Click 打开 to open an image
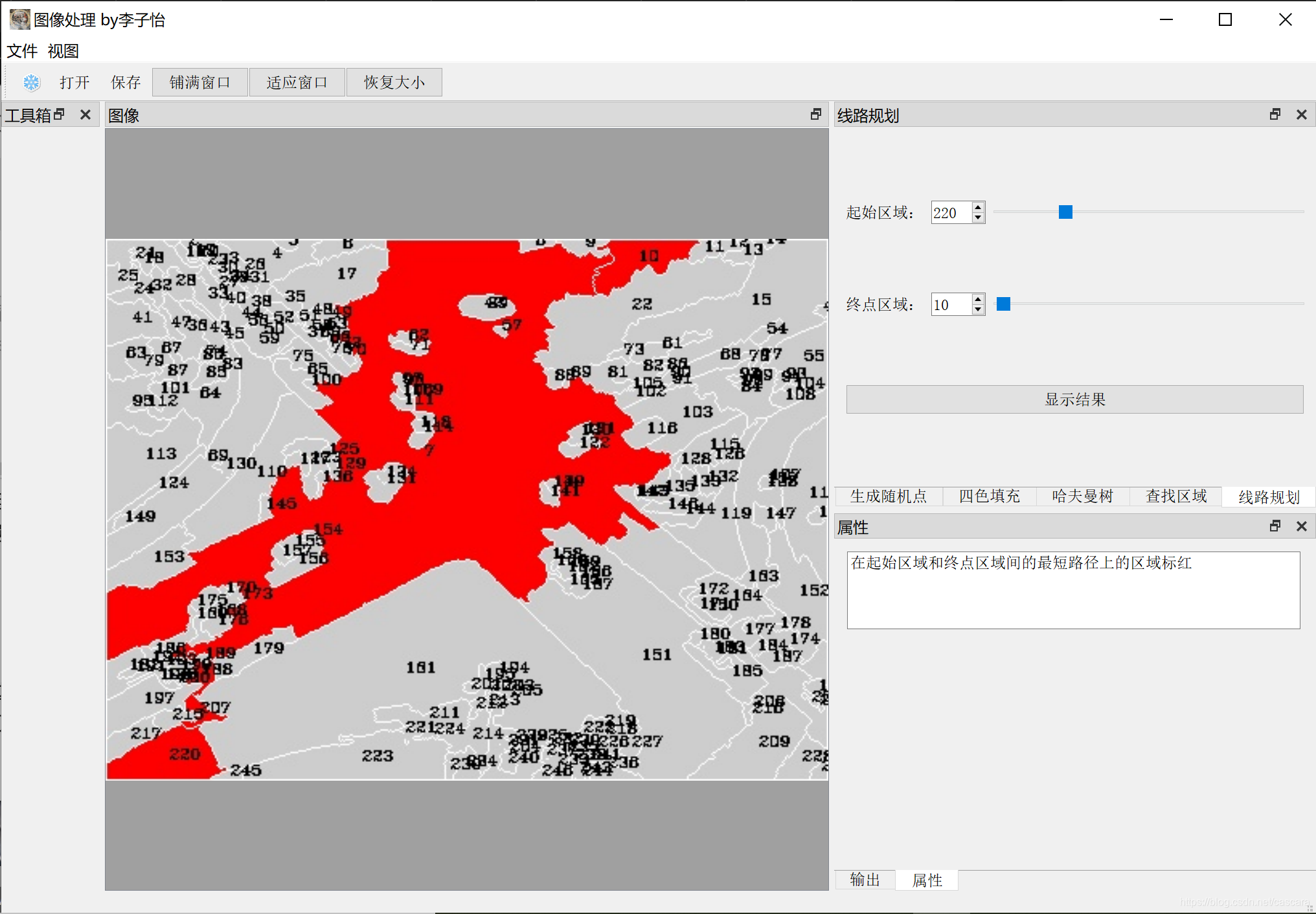1316x914 pixels. click(74, 82)
